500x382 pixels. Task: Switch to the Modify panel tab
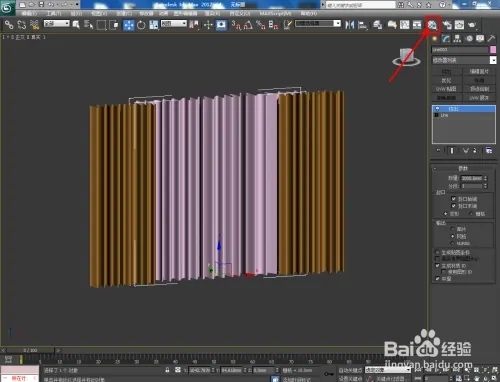[x=446, y=39]
